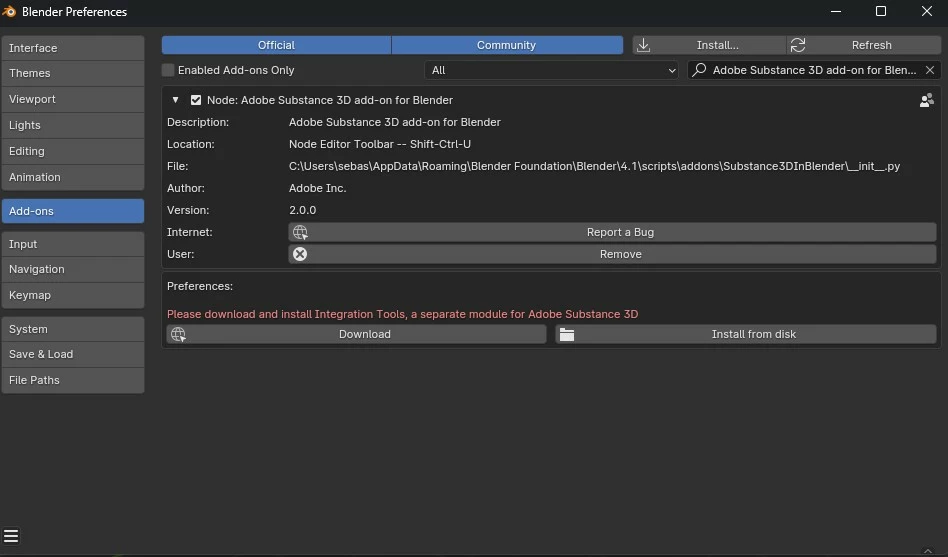Image resolution: width=948 pixels, height=557 pixels.
Task: Click the X icon on Remove
Action: pyautogui.click(x=300, y=254)
